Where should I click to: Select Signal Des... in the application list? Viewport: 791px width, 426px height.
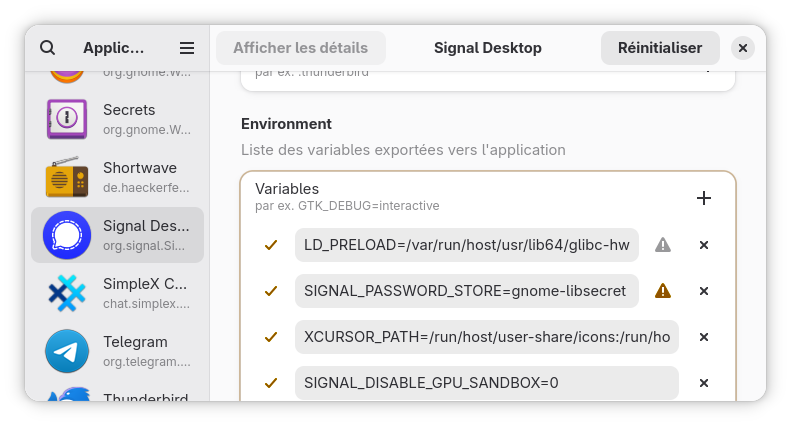point(118,235)
